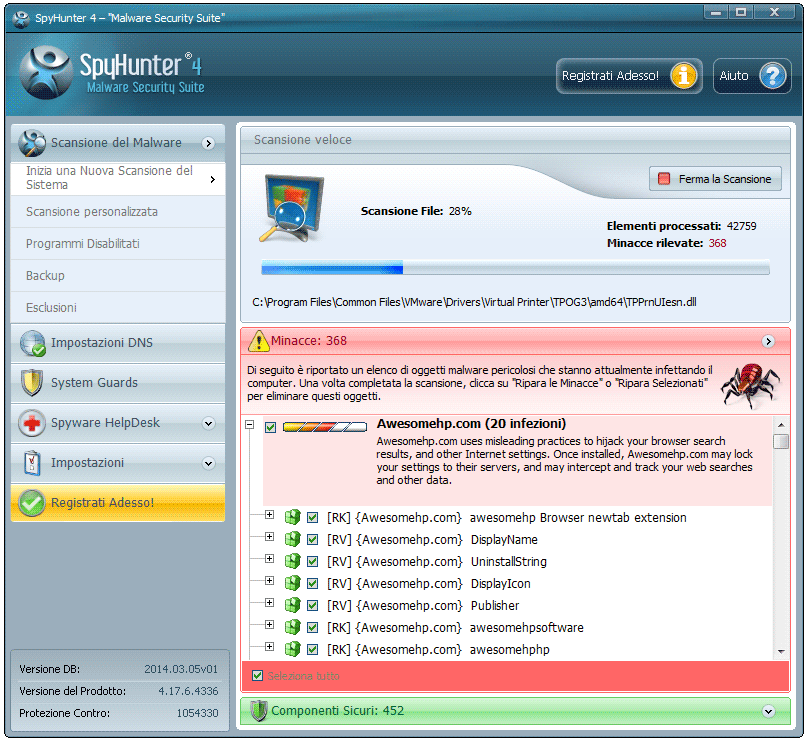Click the Spyware HelpDesk red cross icon
The width and height of the screenshot is (811, 742).
coord(33,423)
